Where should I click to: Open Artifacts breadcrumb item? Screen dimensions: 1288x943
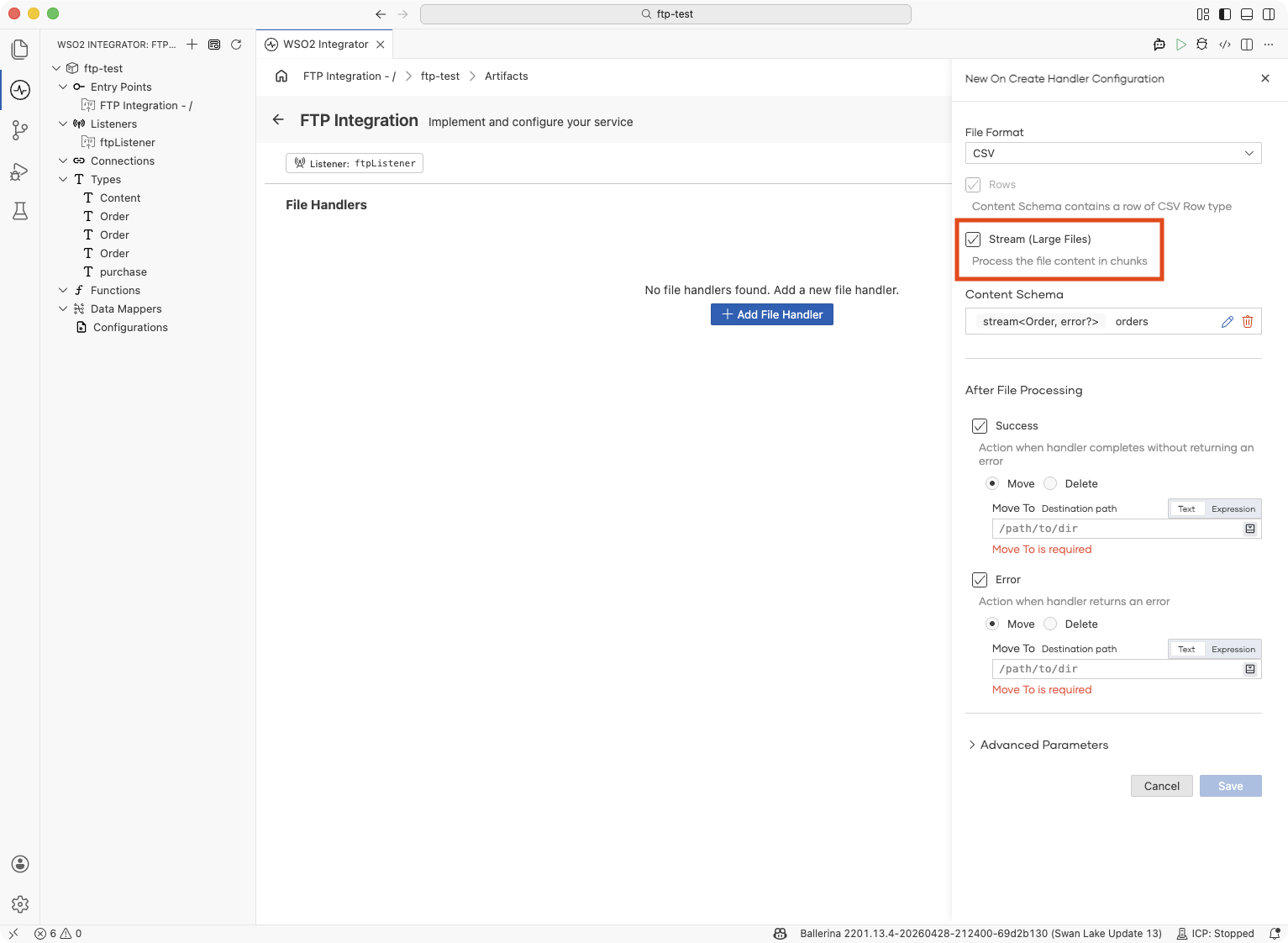(x=507, y=76)
